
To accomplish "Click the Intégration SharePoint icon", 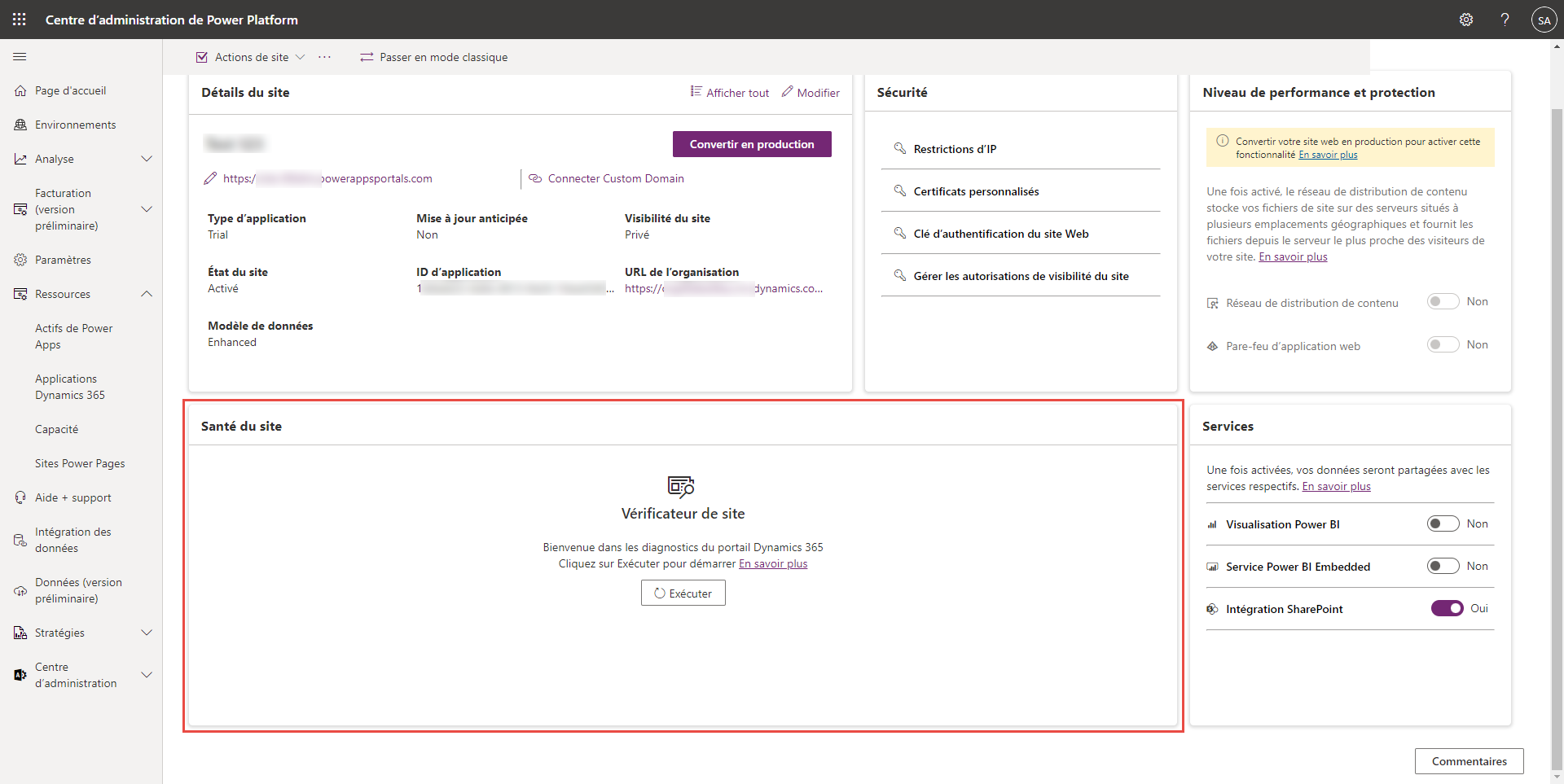I will click(x=1212, y=609).
